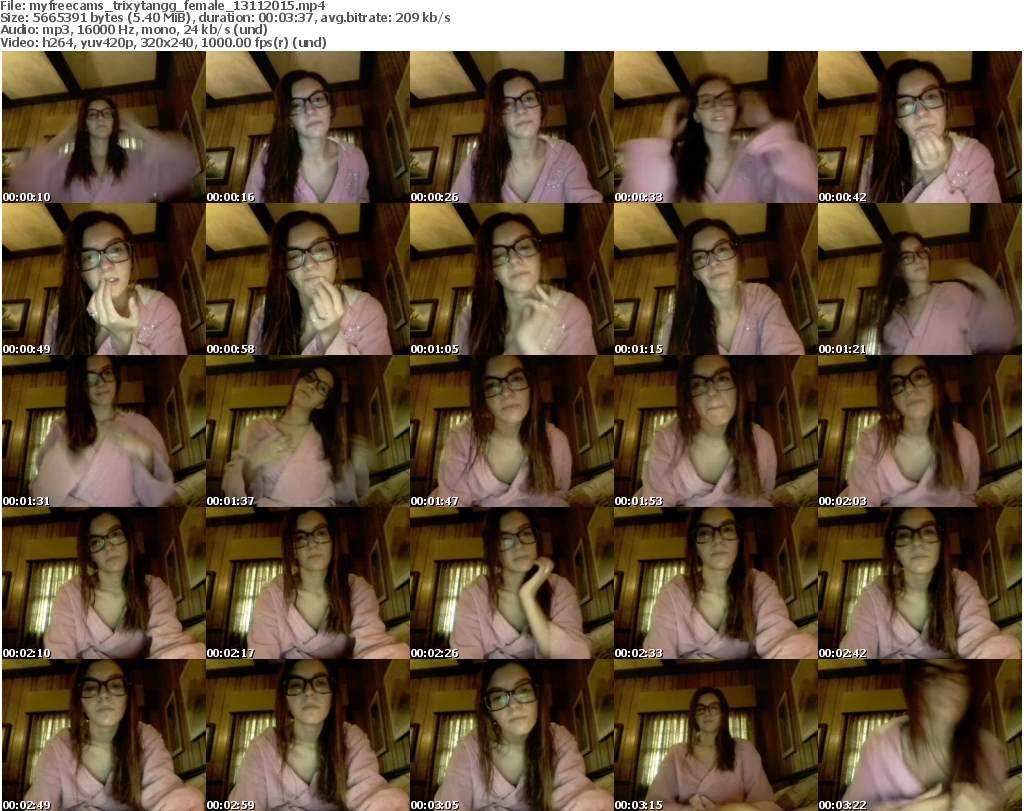Choose the frame thumbnail stamped 00:01:21
This screenshot has height=811, width=1024.
[920, 279]
